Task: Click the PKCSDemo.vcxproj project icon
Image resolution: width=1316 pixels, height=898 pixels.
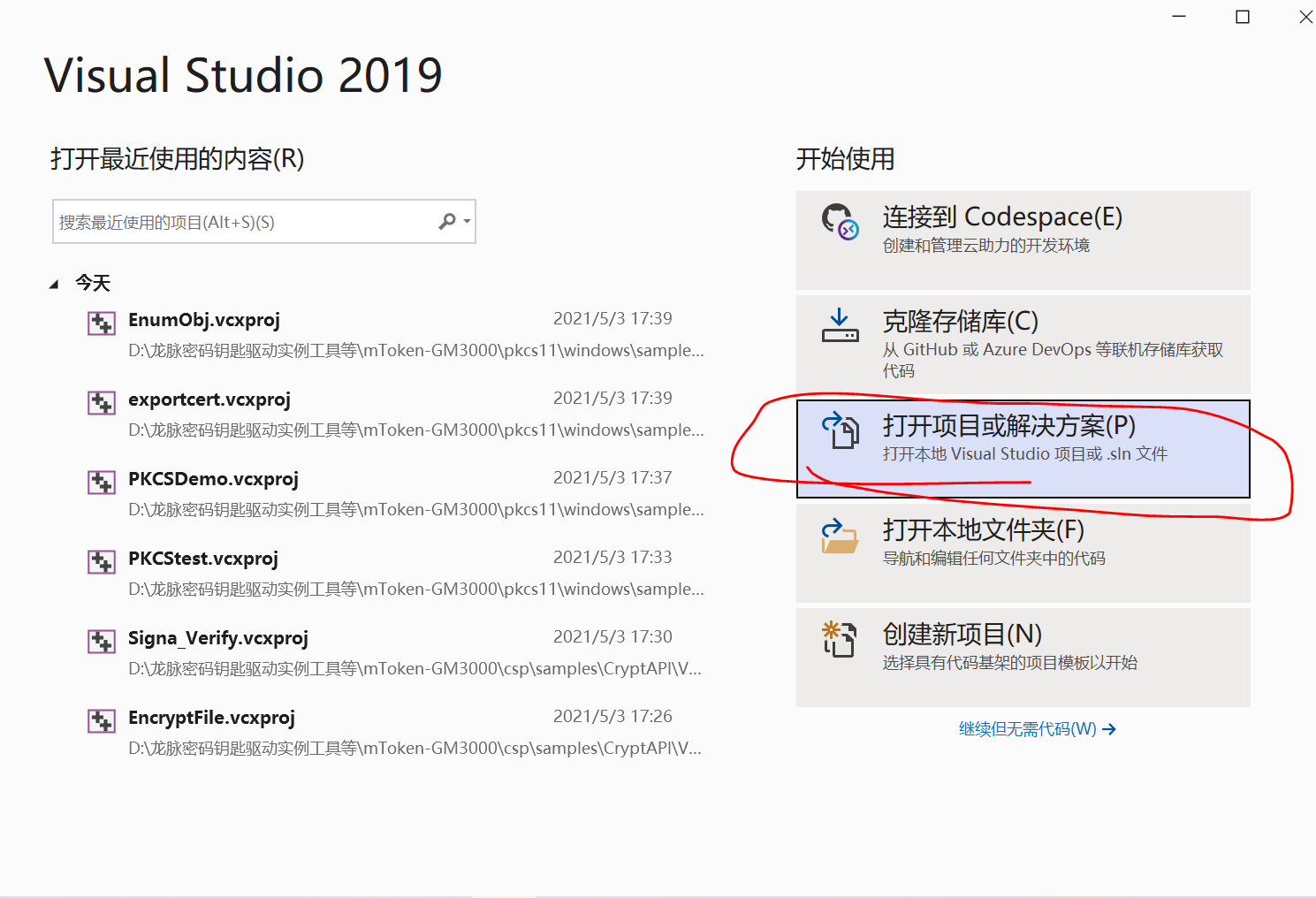Action: tap(102, 483)
